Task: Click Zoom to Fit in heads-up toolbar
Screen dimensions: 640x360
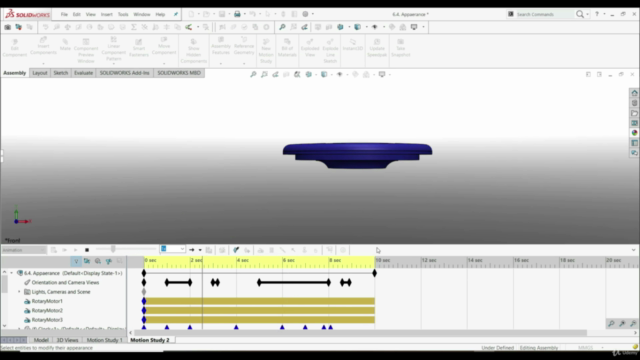Action: (253, 74)
